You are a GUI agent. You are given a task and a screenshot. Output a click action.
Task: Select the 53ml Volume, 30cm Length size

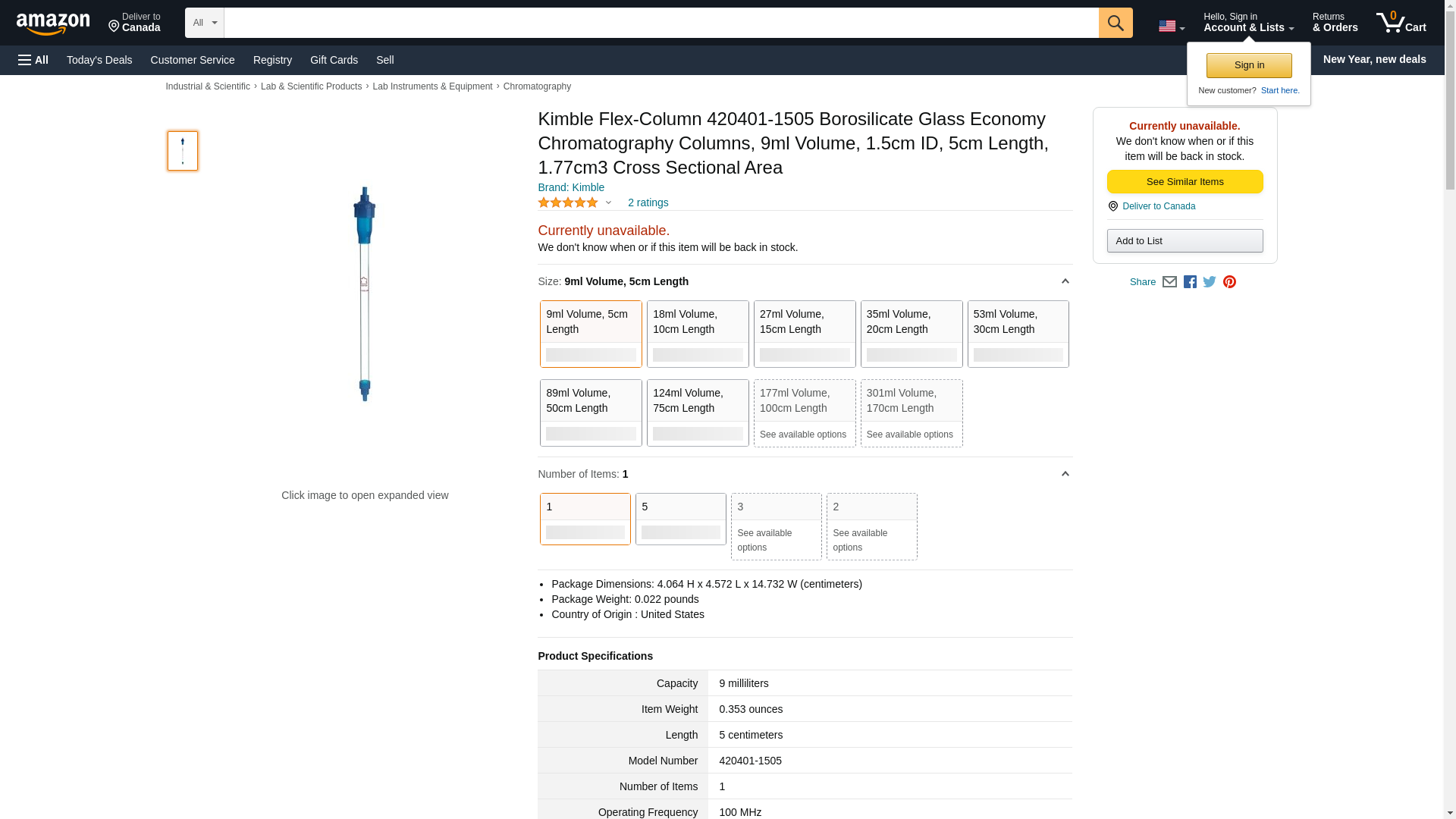1018,334
